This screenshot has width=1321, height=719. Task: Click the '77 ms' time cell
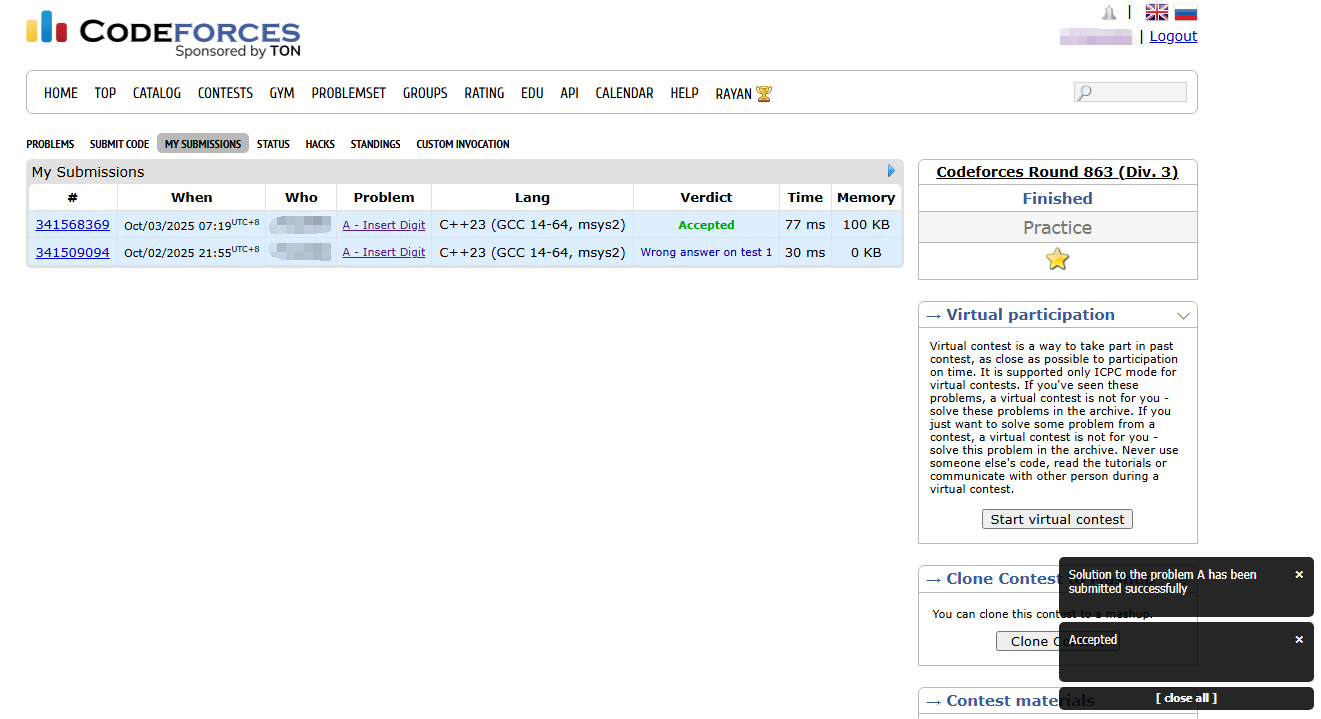pos(805,225)
